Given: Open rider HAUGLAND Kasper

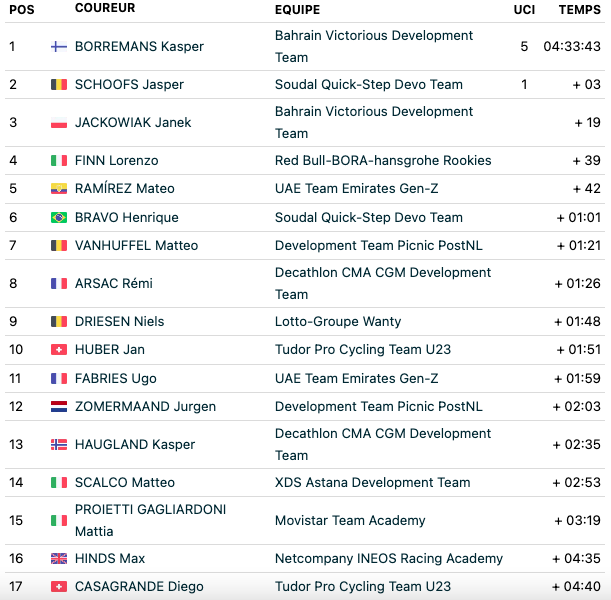Looking at the screenshot, I should tap(135, 445).
